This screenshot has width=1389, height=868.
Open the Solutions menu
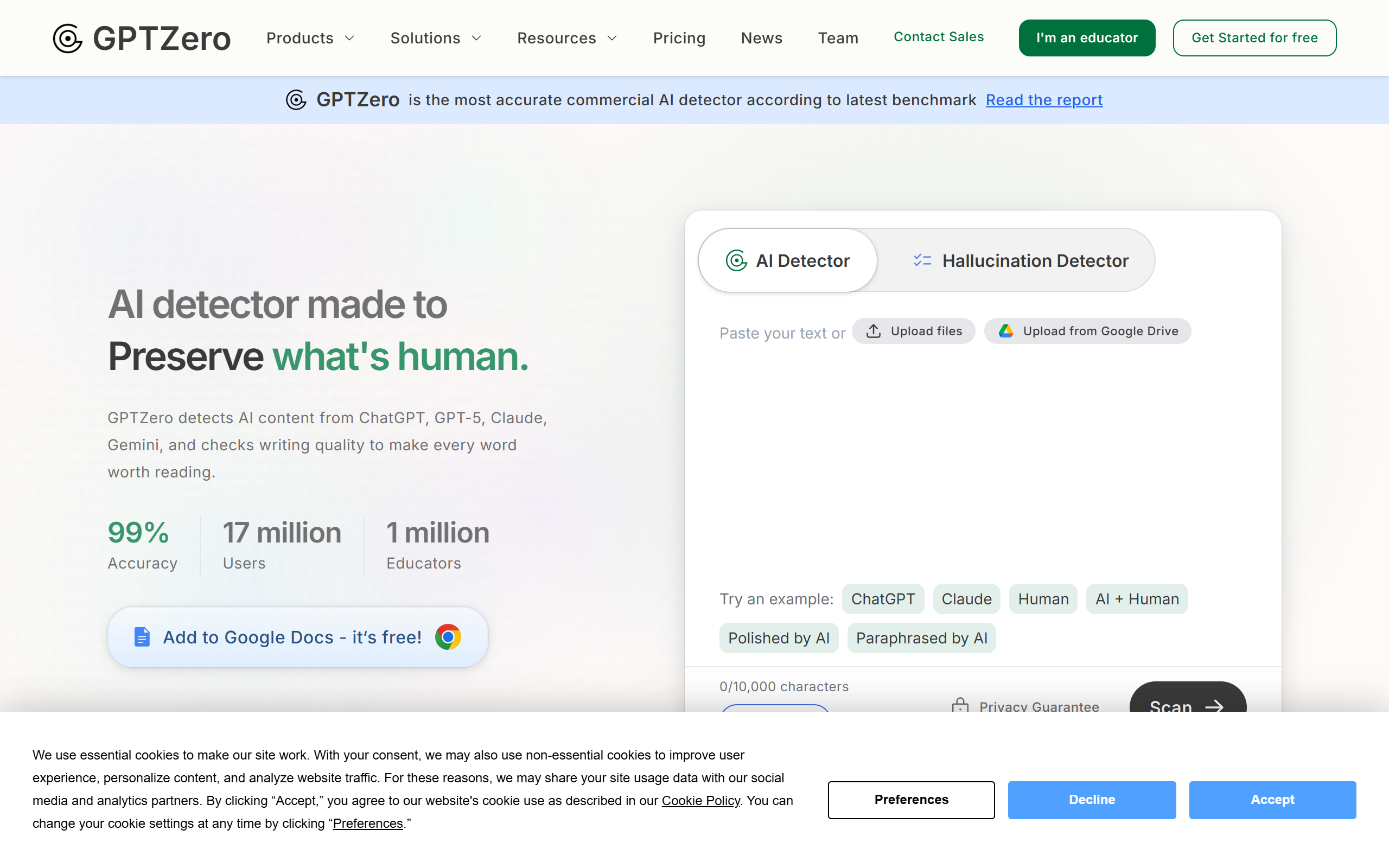pyautogui.click(x=436, y=39)
